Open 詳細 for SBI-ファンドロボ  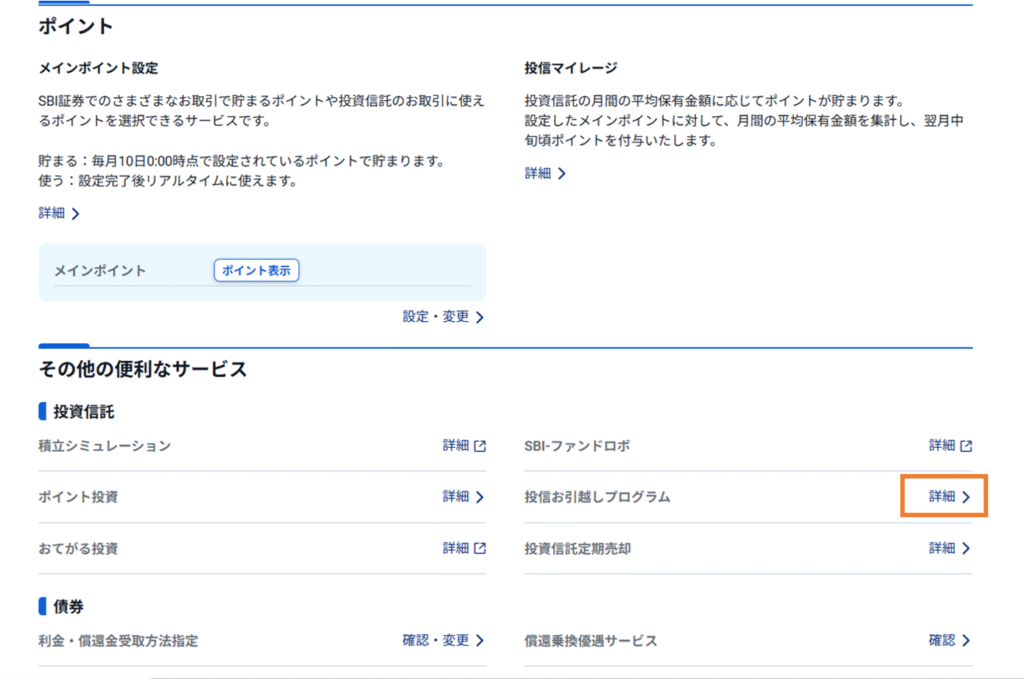tap(942, 446)
